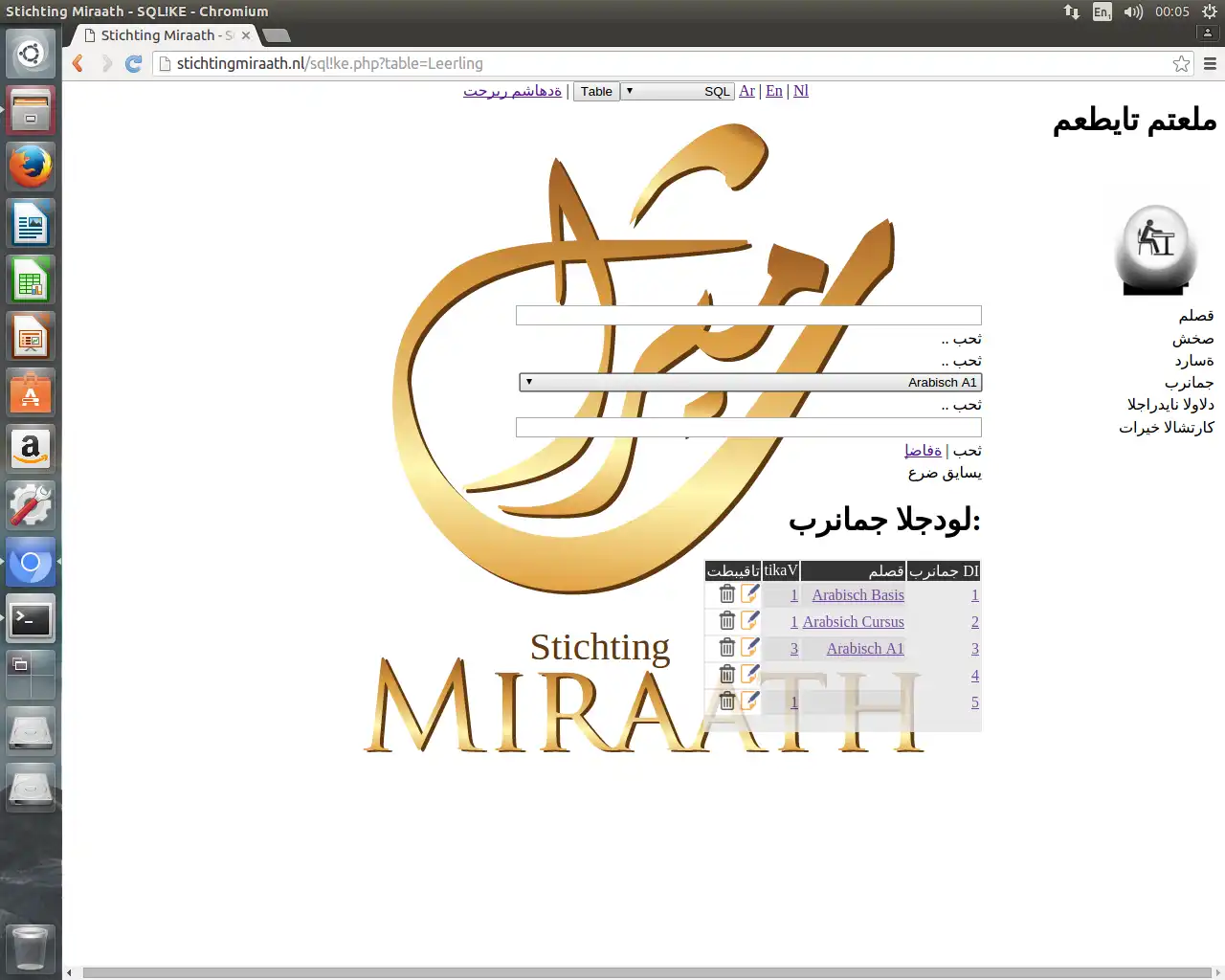Click edit pencil in row with ID 4
The height and width of the screenshot is (980, 1225).
[749, 675]
